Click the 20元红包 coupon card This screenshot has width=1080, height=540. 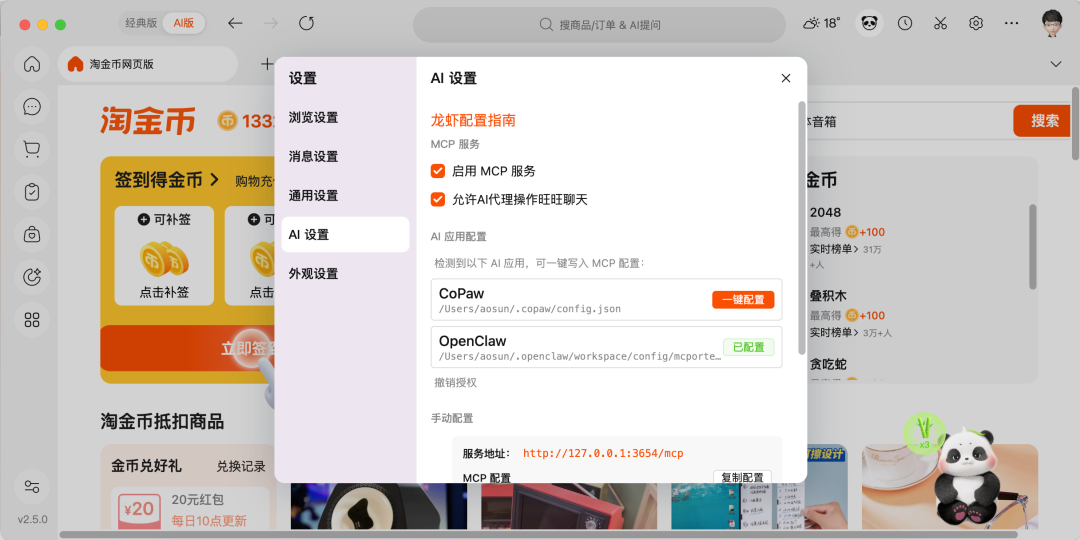190,510
